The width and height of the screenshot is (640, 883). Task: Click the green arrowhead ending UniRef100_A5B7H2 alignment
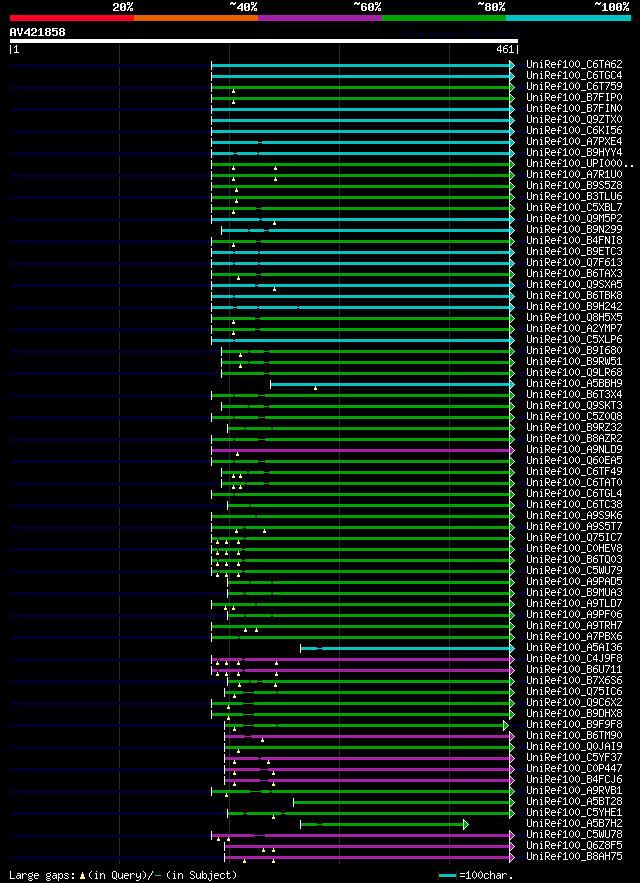coord(466,825)
